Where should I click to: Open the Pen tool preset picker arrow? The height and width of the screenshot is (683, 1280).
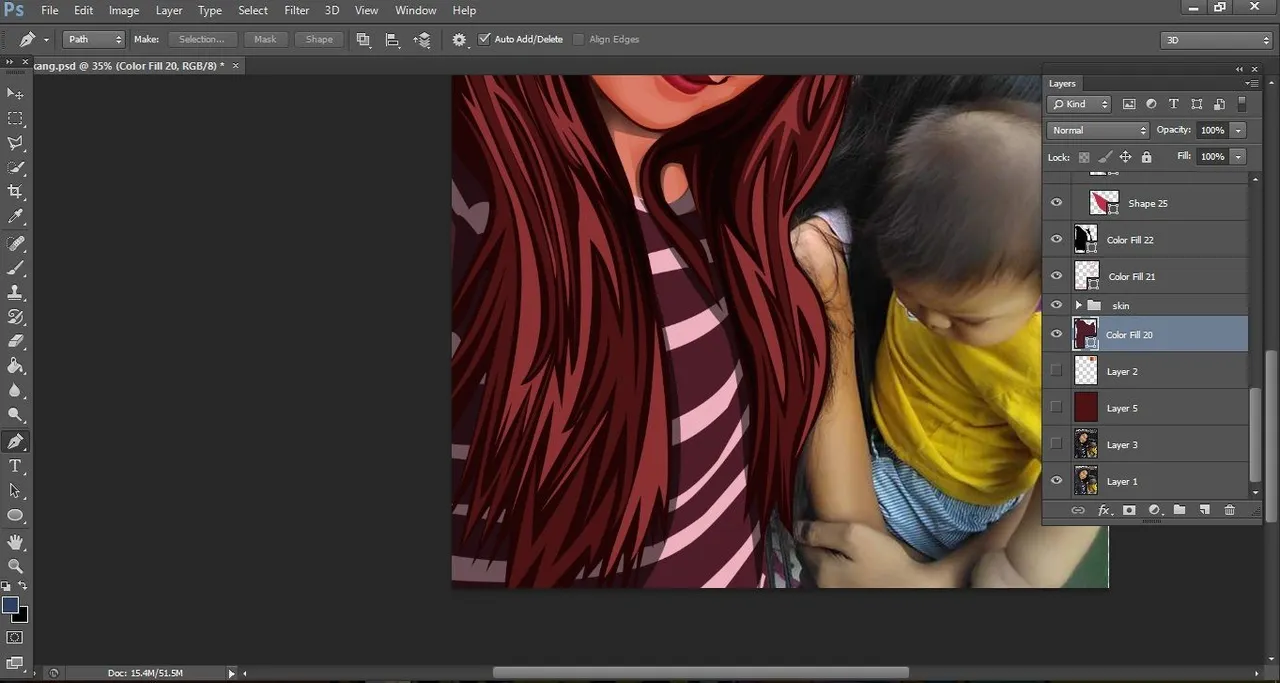[46, 40]
